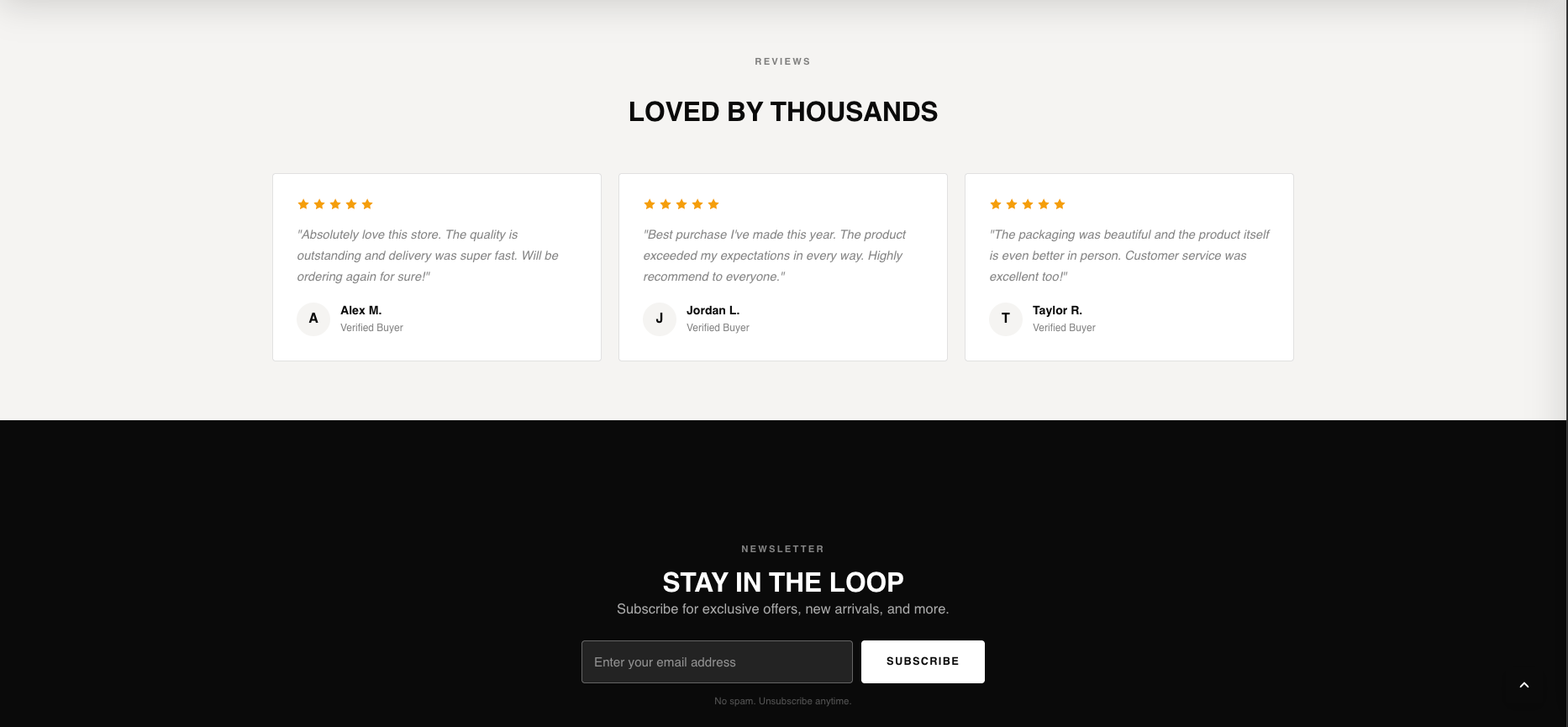
Task: Click Jordan L.'s avatar circle
Action: 660,319
